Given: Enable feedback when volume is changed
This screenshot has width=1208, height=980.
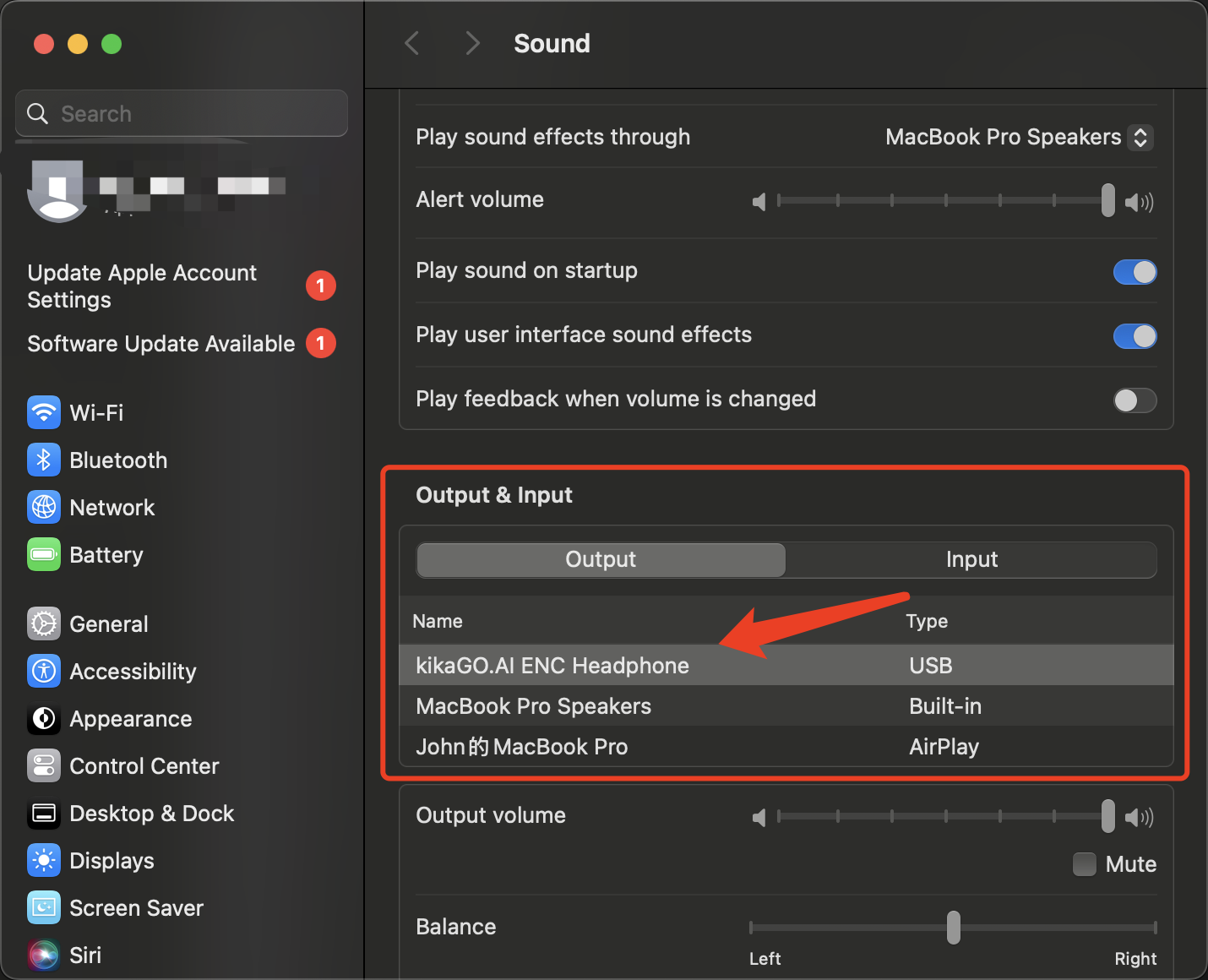Looking at the screenshot, I should pyautogui.click(x=1135, y=400).
